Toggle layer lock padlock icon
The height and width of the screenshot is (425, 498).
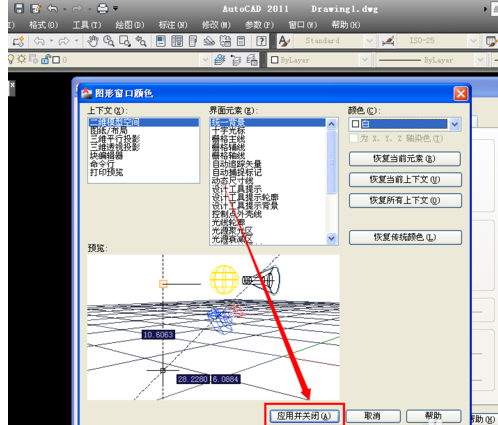[46, 60]
